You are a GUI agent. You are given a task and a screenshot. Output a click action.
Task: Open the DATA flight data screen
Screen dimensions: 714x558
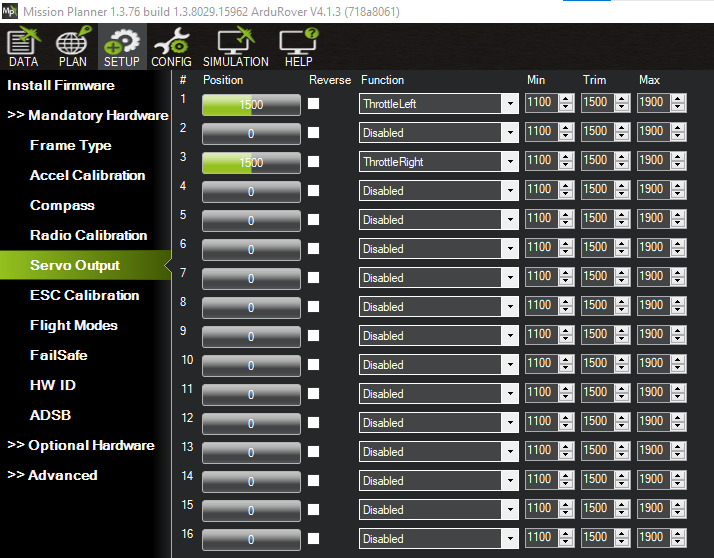point(24,46)
